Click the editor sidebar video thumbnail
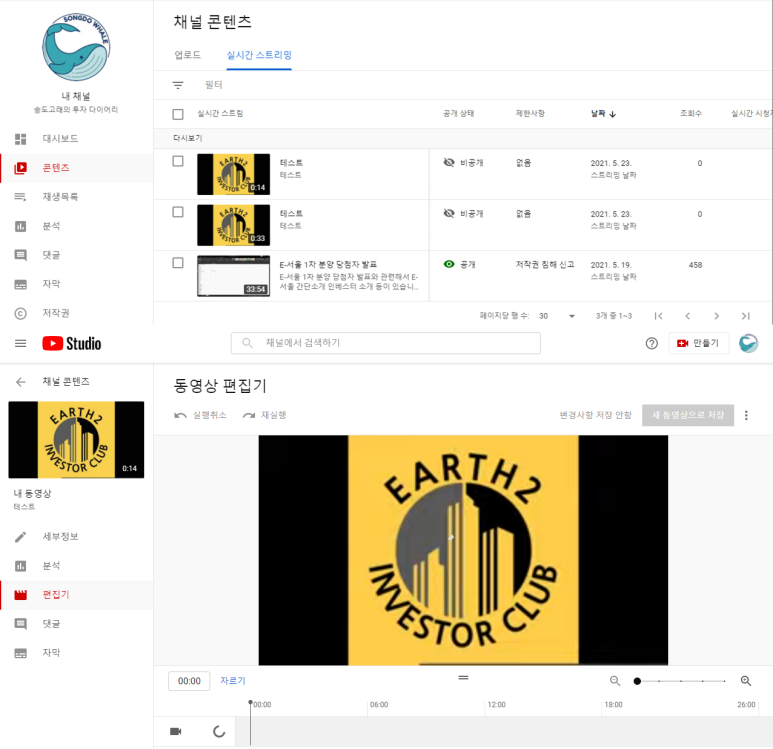This screenshot has width=773, height=749. tap(76, 439)
